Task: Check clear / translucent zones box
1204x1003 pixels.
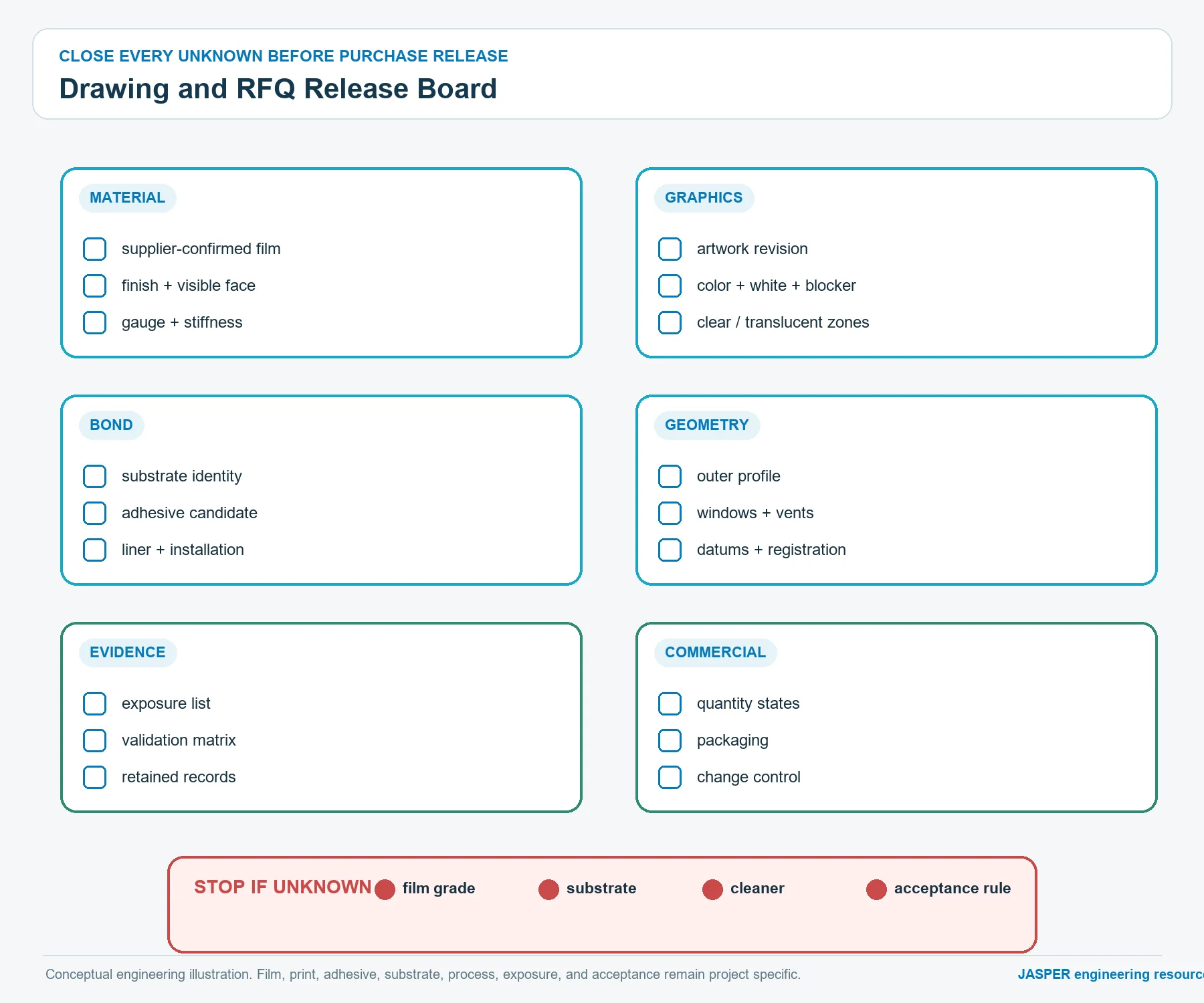Action: pyautogui.click(x=670, y=322)
